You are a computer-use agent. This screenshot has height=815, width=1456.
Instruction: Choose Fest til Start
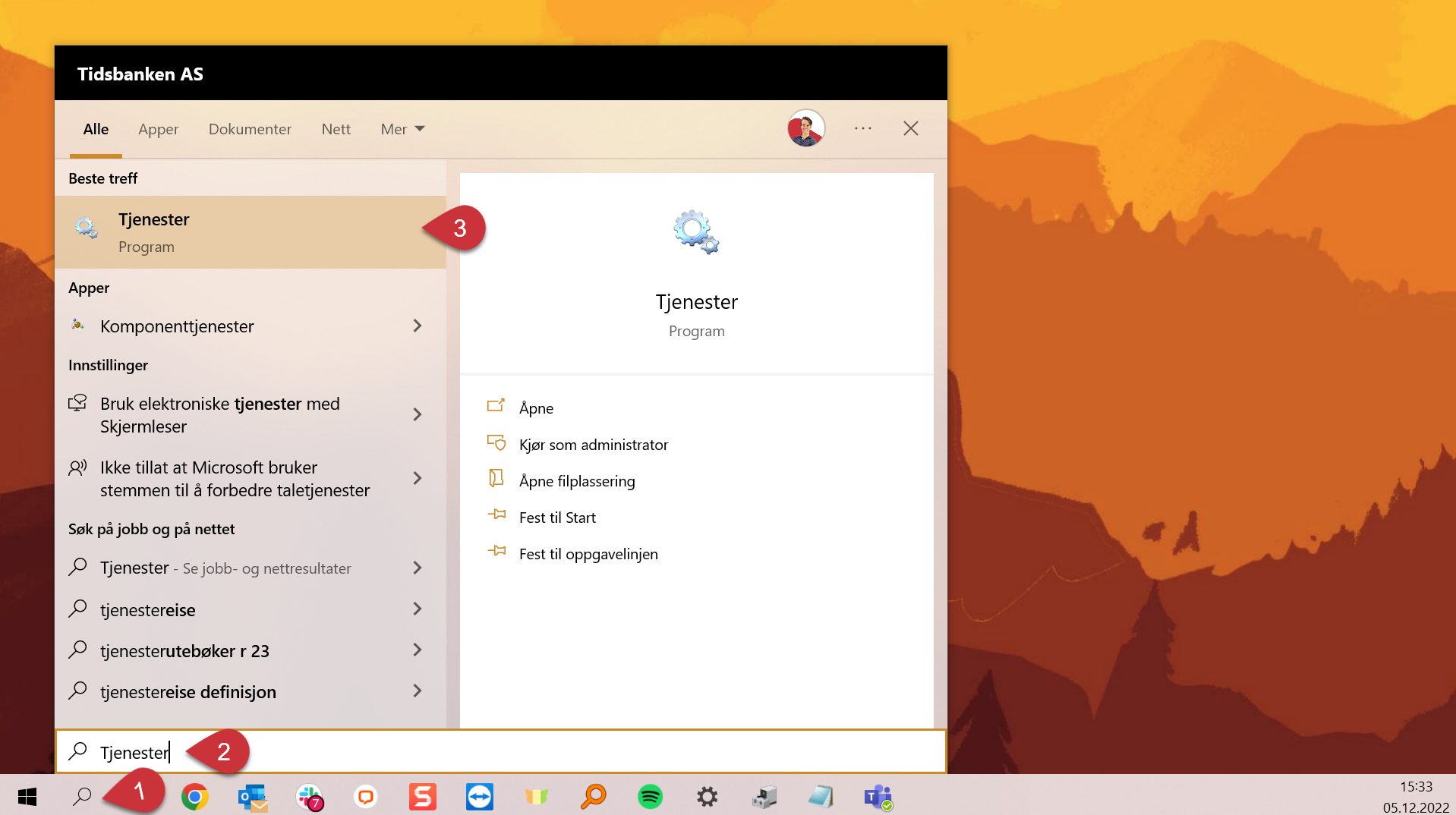557,518
